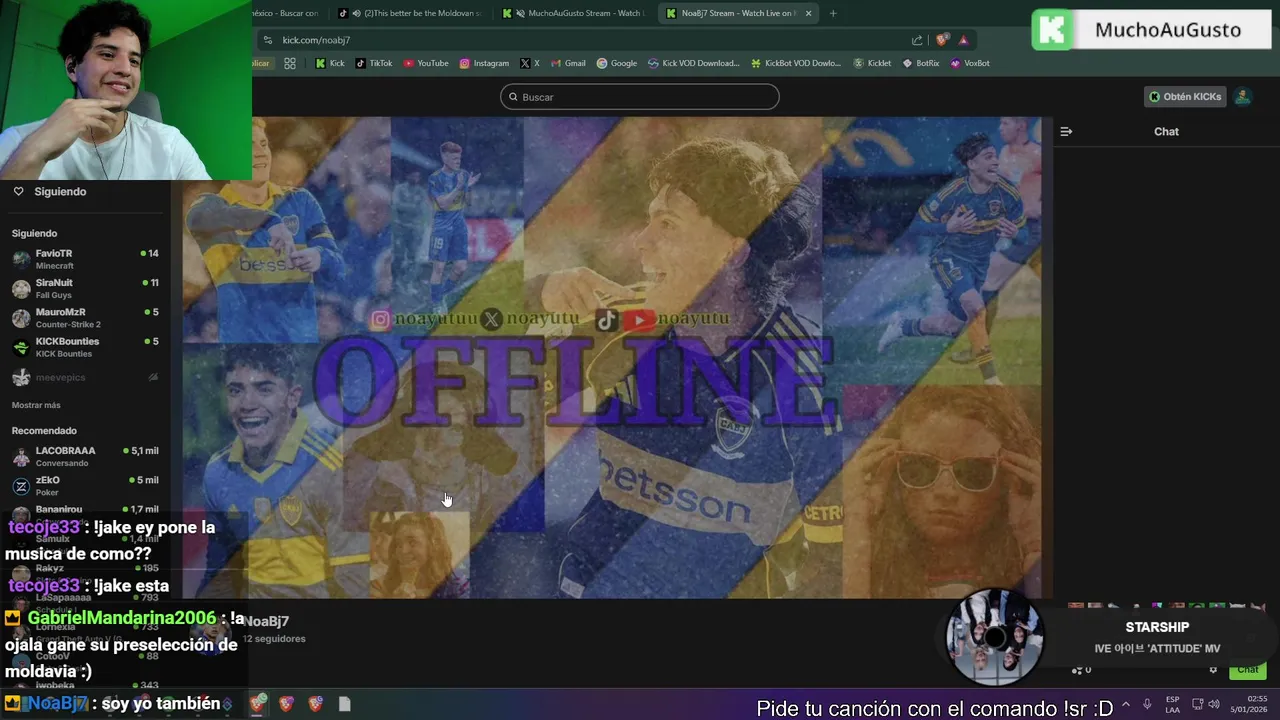Open the BotRix bookmark
Screen dimensions: 1280x720
click(x=921, y=63)
